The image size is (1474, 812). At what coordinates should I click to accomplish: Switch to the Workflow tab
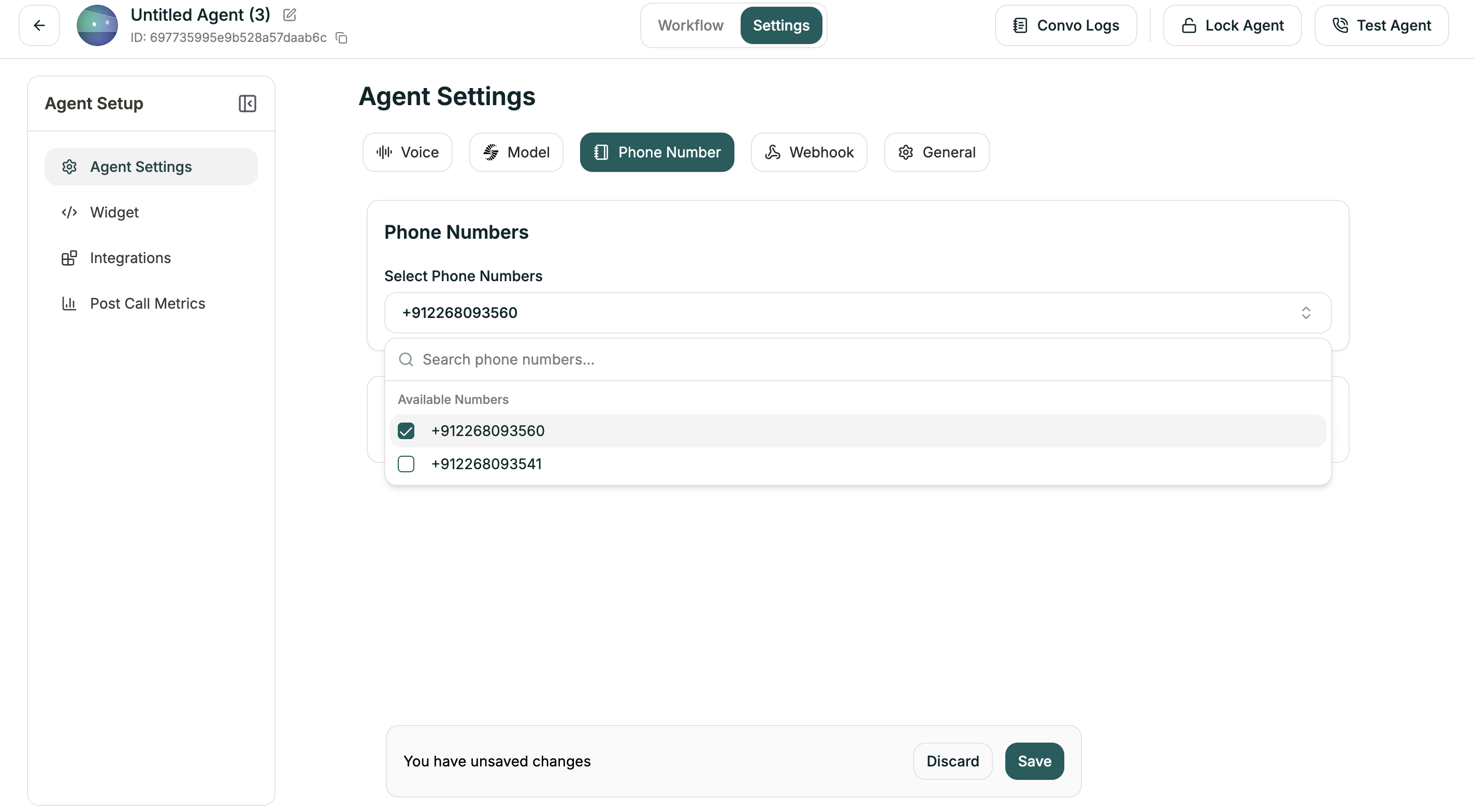click(691, 25)
